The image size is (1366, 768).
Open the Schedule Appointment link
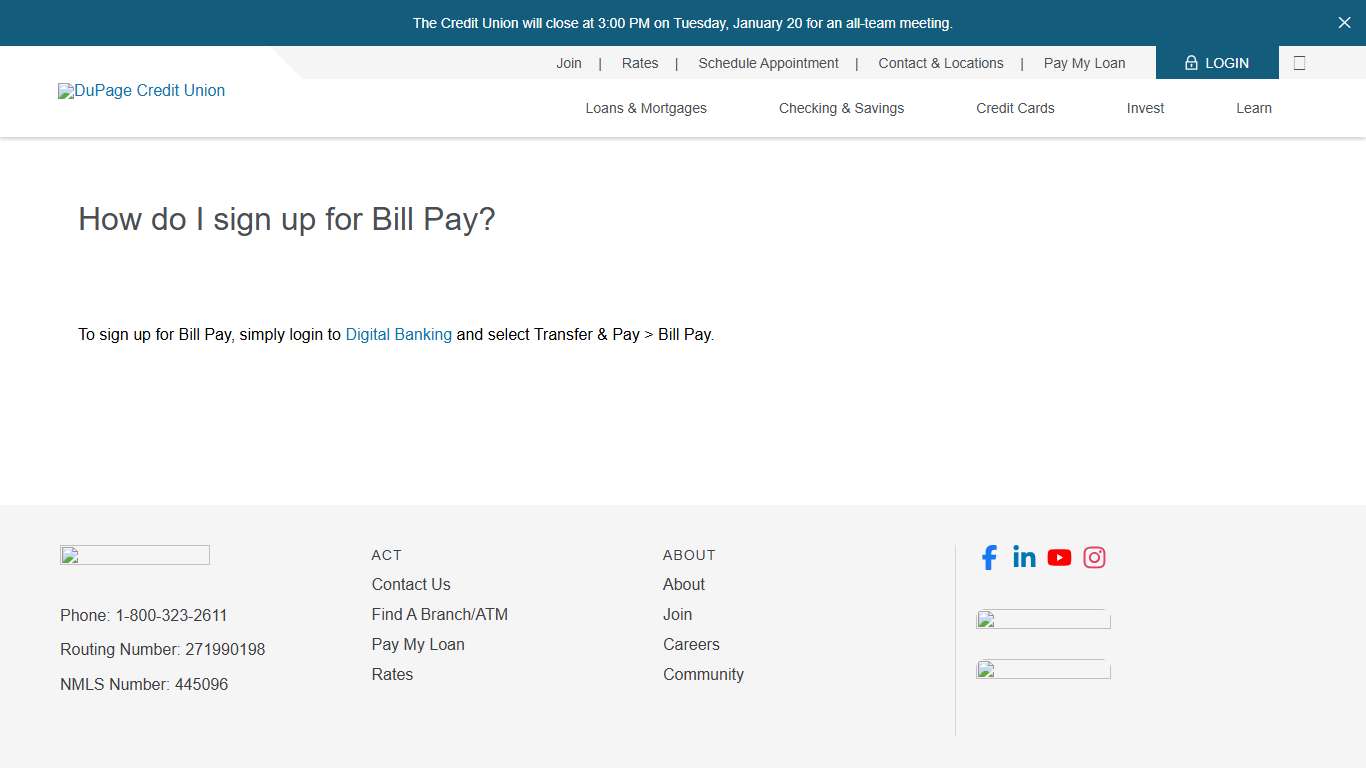[768, 62]
